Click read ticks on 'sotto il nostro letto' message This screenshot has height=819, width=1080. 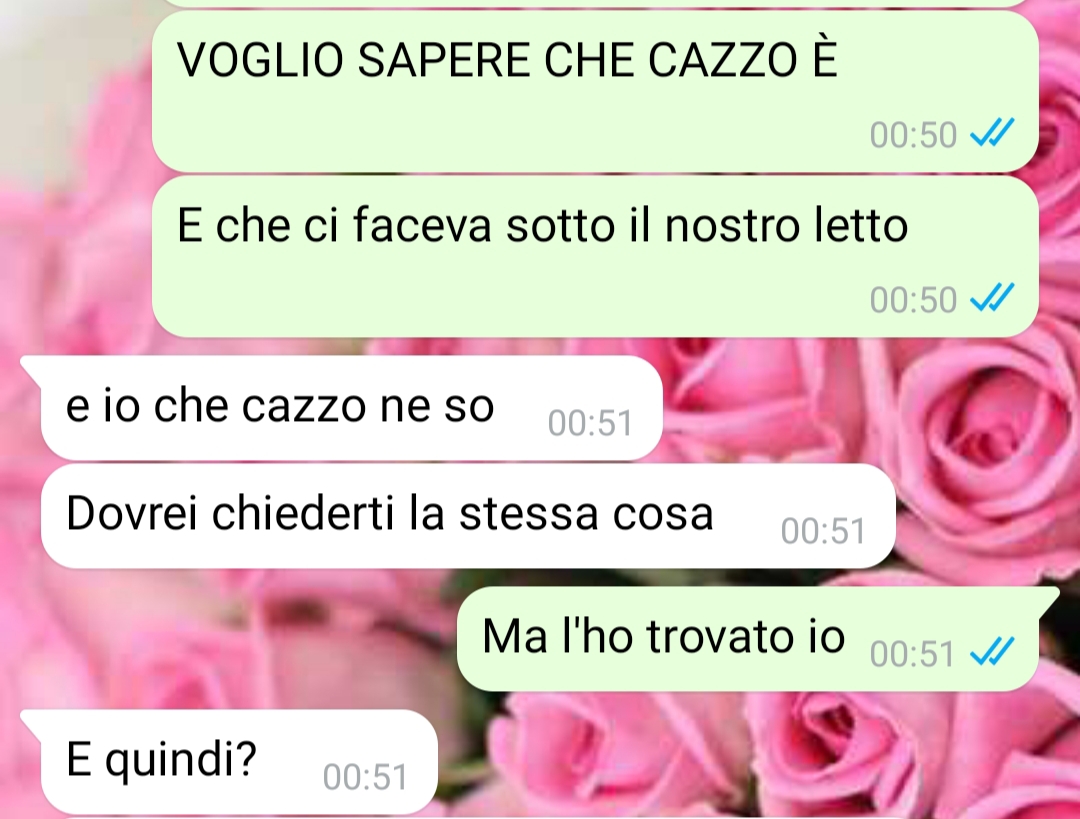(992, 298)
